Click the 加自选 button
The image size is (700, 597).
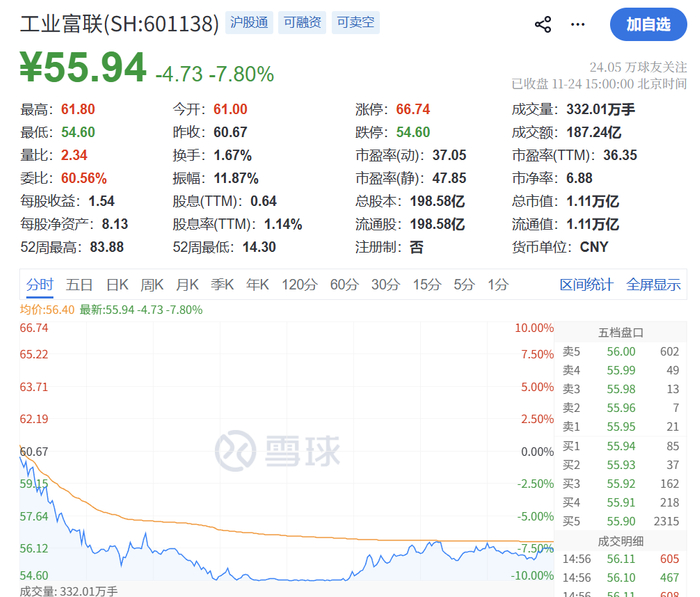pyautogui.click(x=648, y=25)
